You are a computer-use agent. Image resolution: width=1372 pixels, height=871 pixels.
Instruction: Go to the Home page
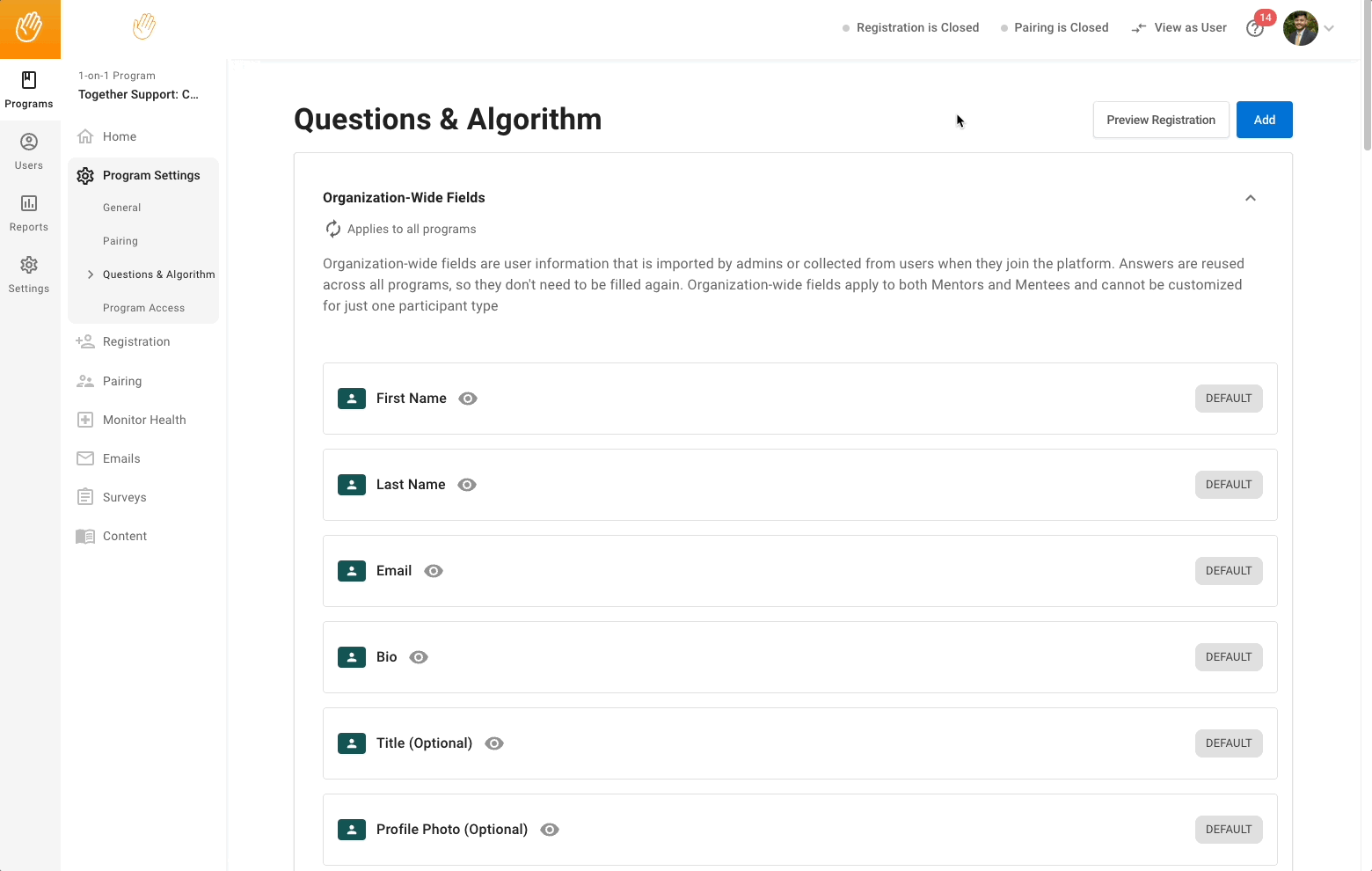tap(120, 136)
